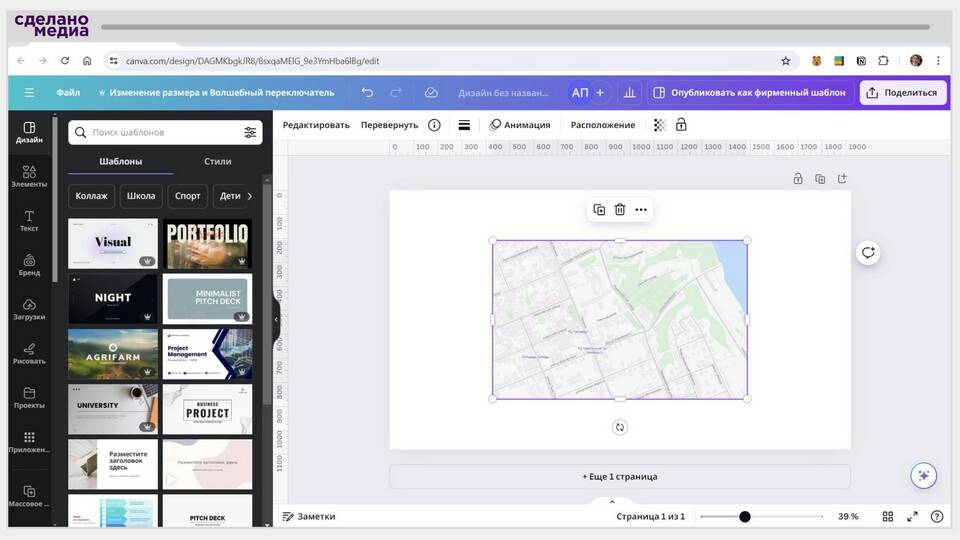
Task: Switch to the Стили tab
Action: click(217, 161)
